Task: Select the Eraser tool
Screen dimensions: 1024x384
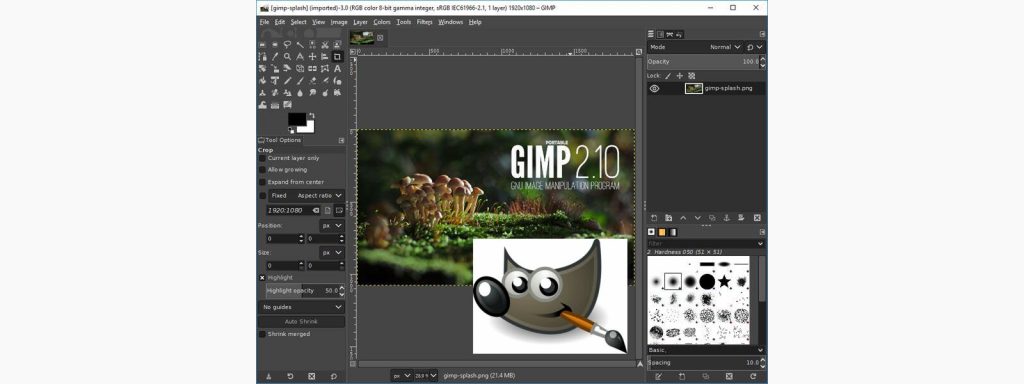Action: point(312,80)
